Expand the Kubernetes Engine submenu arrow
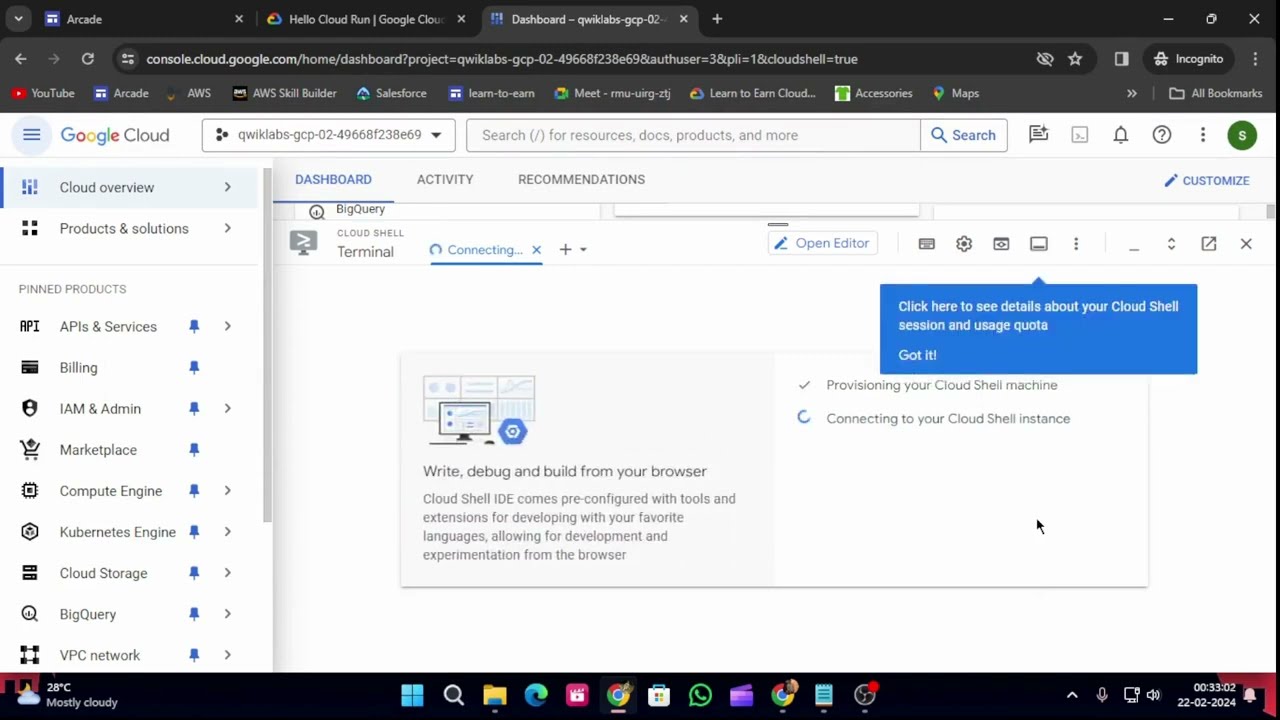This screenshot has height=720, width=1280. tap(227, 531)
